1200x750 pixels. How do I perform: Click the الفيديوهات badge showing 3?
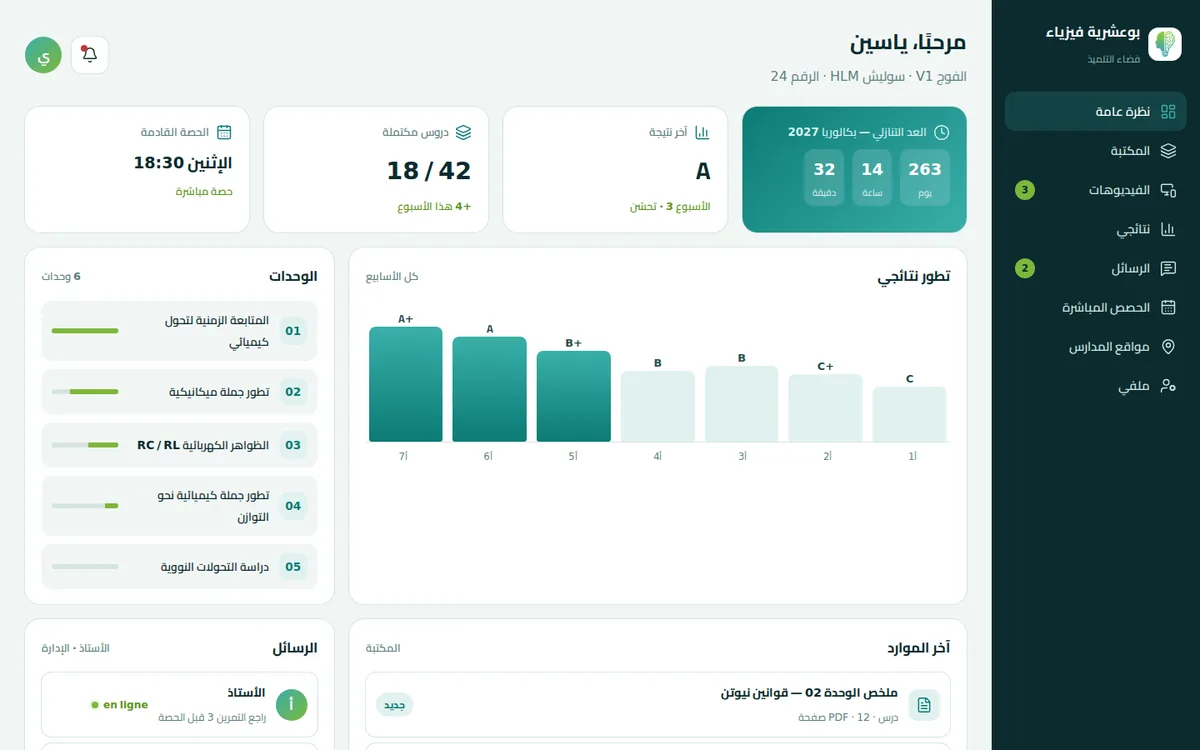1025,190
